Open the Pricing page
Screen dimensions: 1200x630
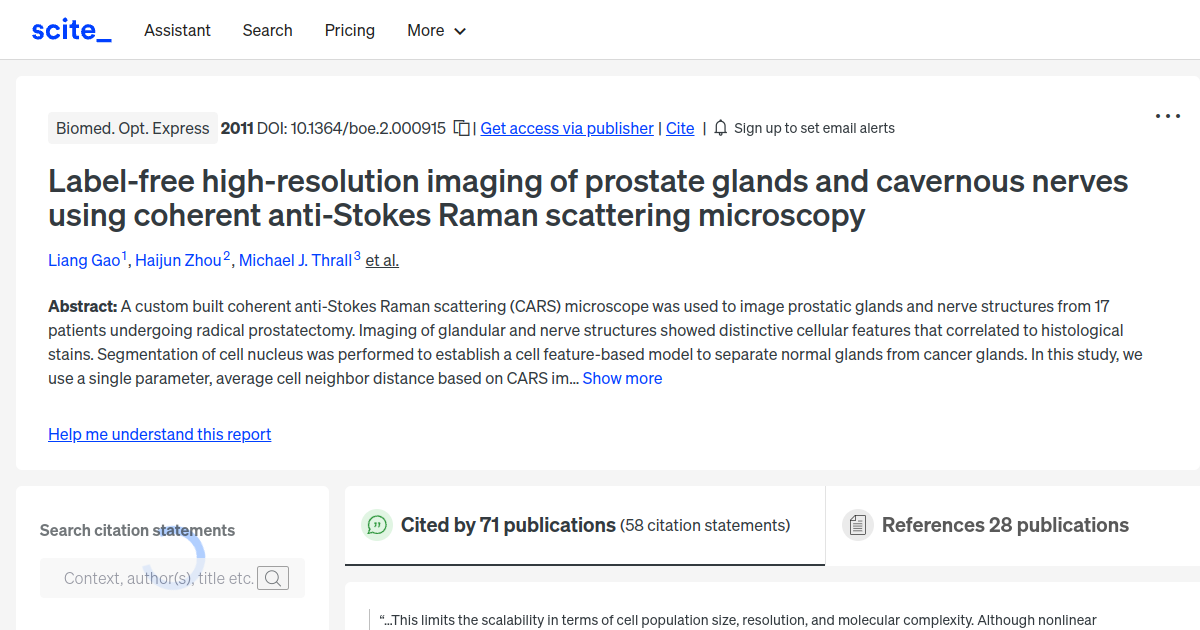pyautogui.click(x=349, y=30)
